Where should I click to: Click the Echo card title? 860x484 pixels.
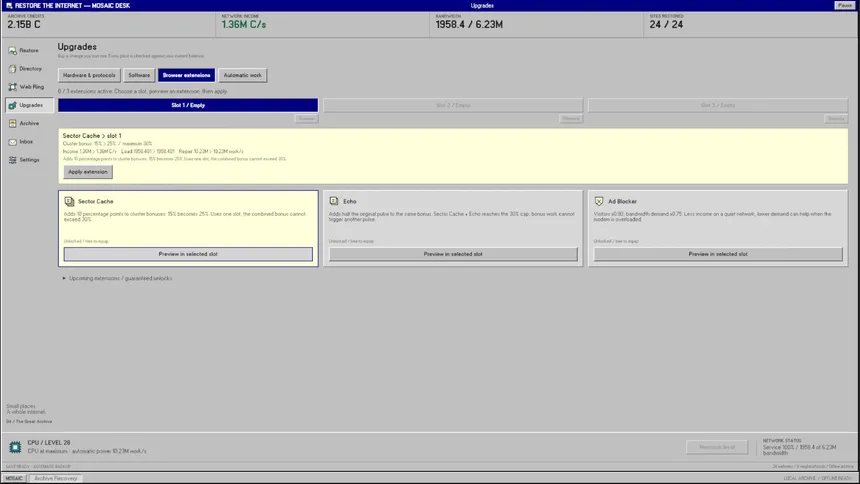[350, 201]
